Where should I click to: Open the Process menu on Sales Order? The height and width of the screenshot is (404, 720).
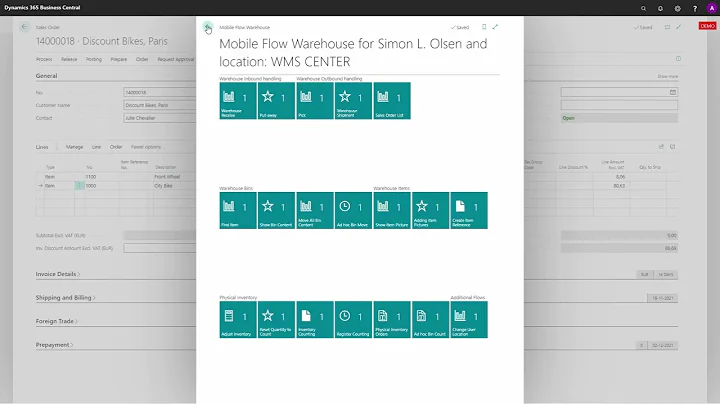tap(44, 59)
